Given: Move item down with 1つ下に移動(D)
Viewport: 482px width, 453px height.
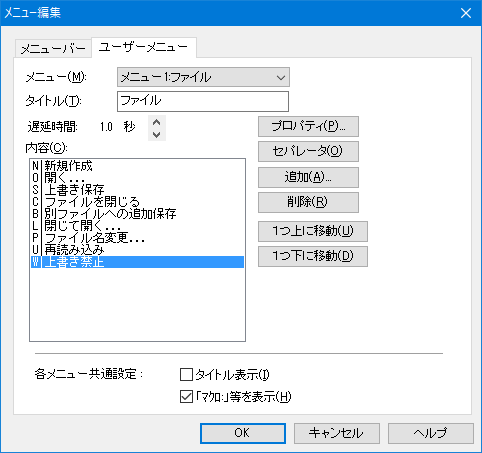Looking at the screenshot, I should pos(313,256).
